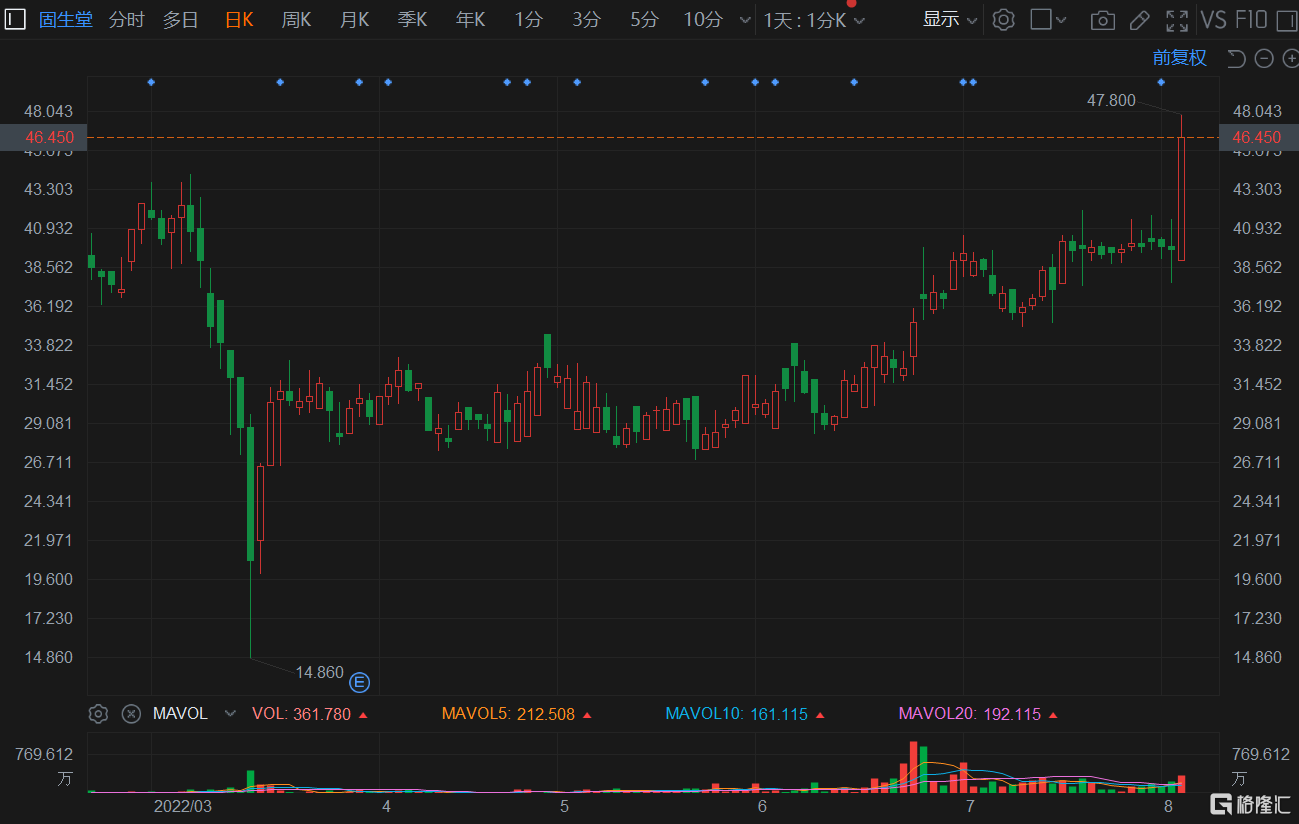Expand the MAVOL indicator chevron
Viewport: 1299px width, 824px height.
(231, 714)
